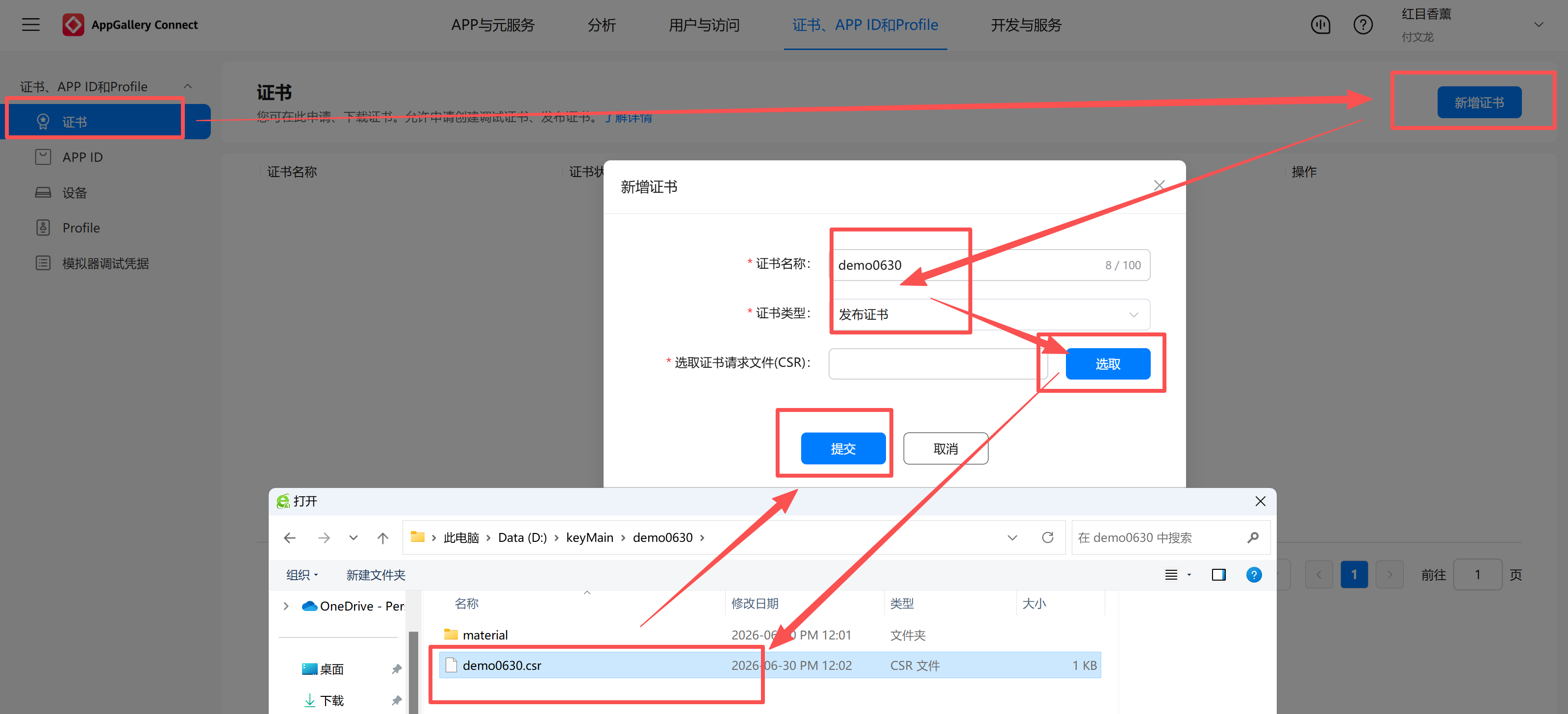Expand the account dropdown next to 红目香薰
The height and width of the screenshot is (714, 1568).
[1539, 25]
